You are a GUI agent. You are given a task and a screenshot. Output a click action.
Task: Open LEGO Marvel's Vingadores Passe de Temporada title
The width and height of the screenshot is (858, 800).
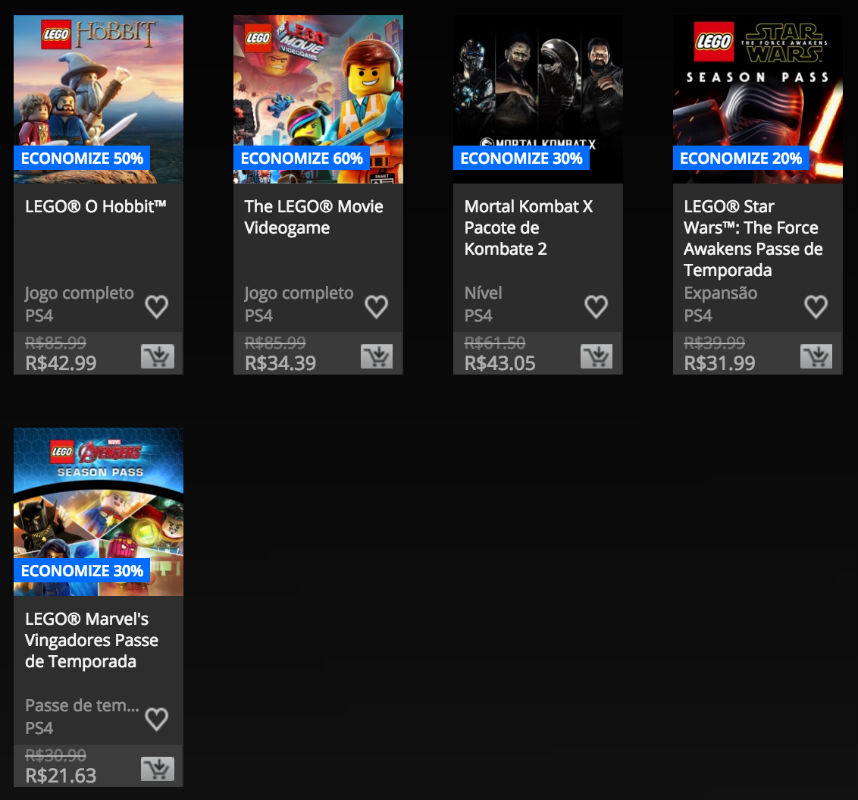(92, 640)
